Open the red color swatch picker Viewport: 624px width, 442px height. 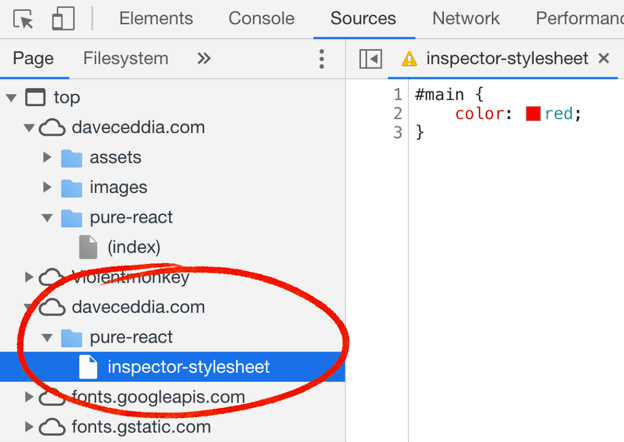tap(533, 114)
